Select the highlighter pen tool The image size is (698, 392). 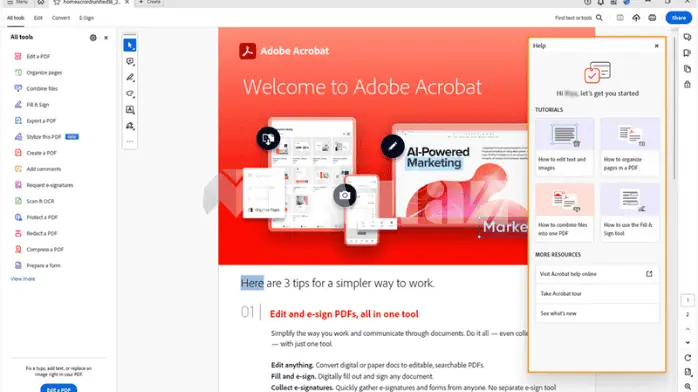point(130,77)
